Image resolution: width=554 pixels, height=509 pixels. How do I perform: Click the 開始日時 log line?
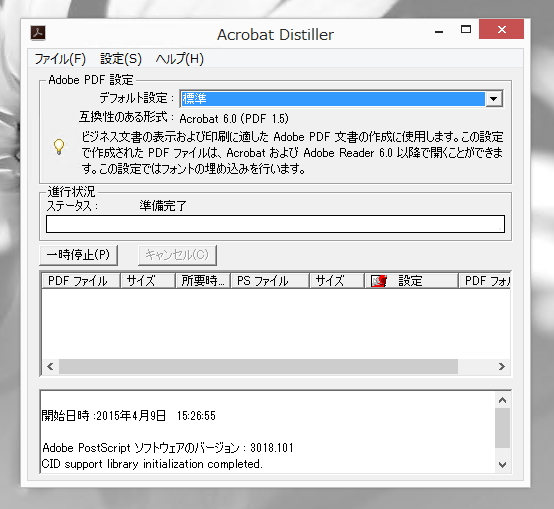(x=129, y=416)
